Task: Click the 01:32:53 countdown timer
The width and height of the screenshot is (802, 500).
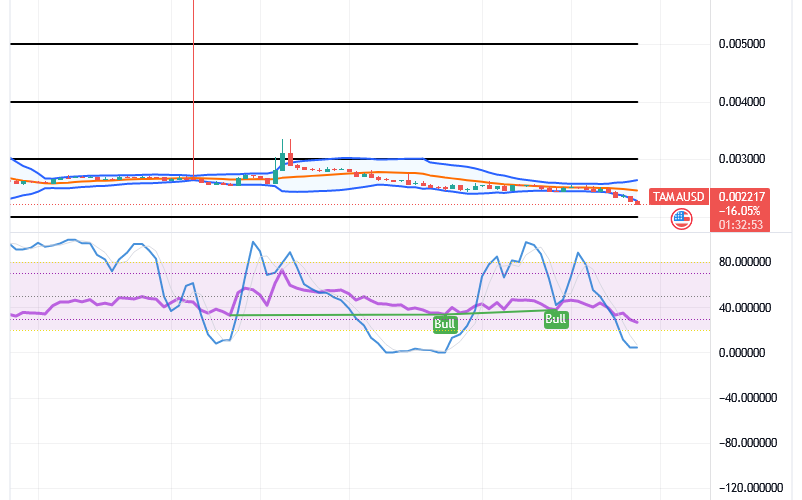Action: (x=741, y=224)
